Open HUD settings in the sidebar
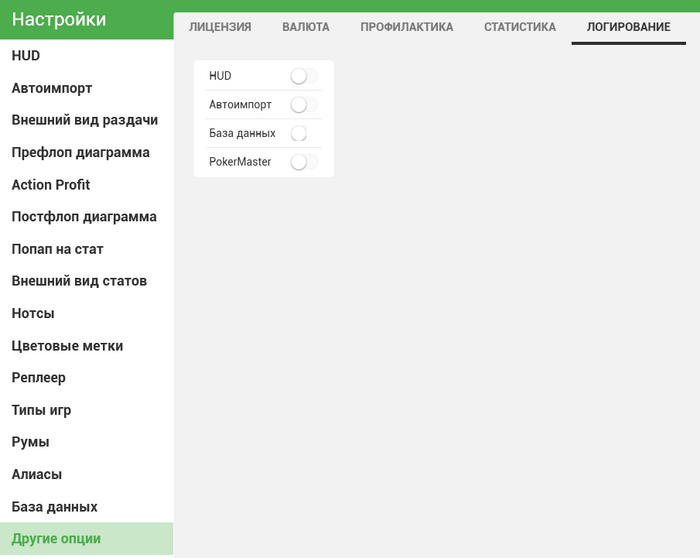 click(x=87, y=56)
